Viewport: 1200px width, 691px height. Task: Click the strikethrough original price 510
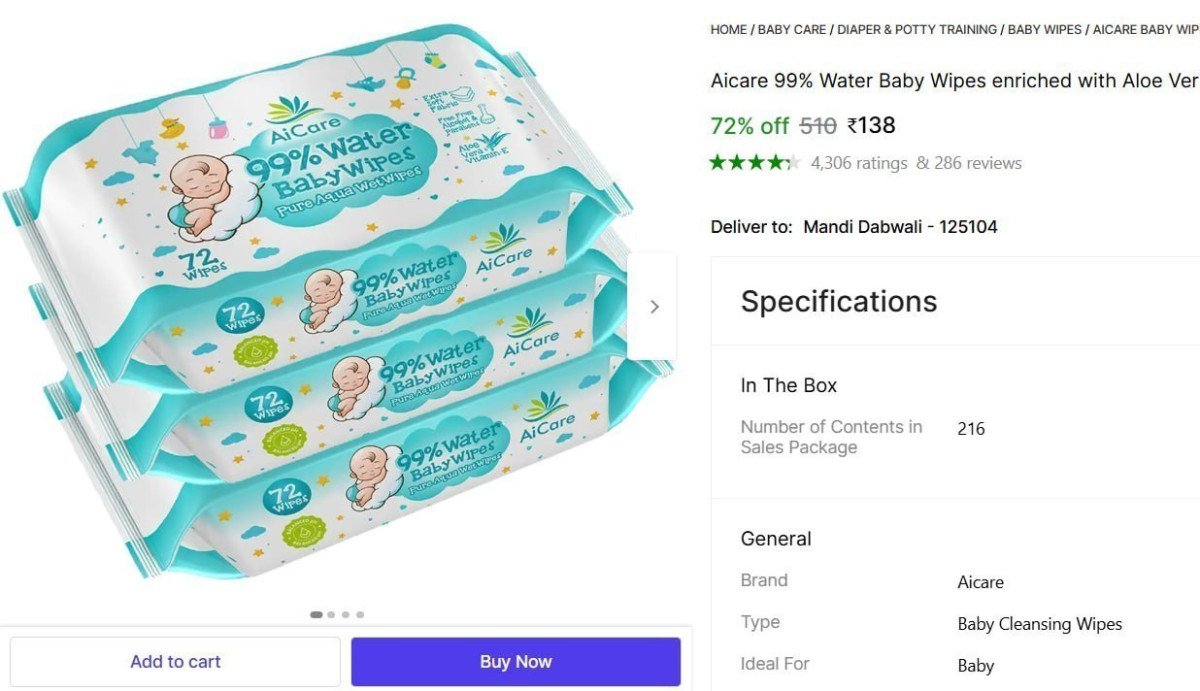pos(820,125)
